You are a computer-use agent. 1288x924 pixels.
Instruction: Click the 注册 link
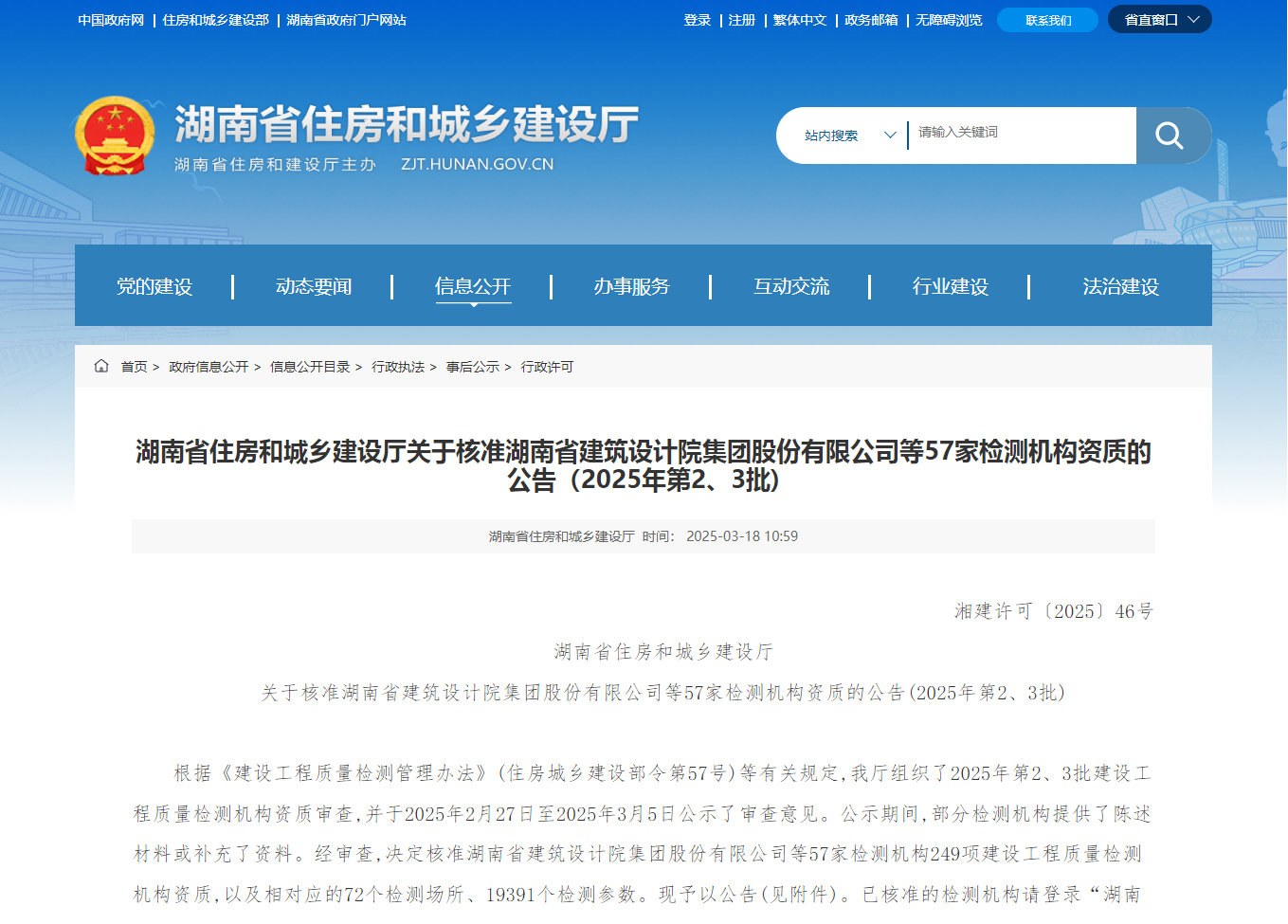click(x=742, y=20)
